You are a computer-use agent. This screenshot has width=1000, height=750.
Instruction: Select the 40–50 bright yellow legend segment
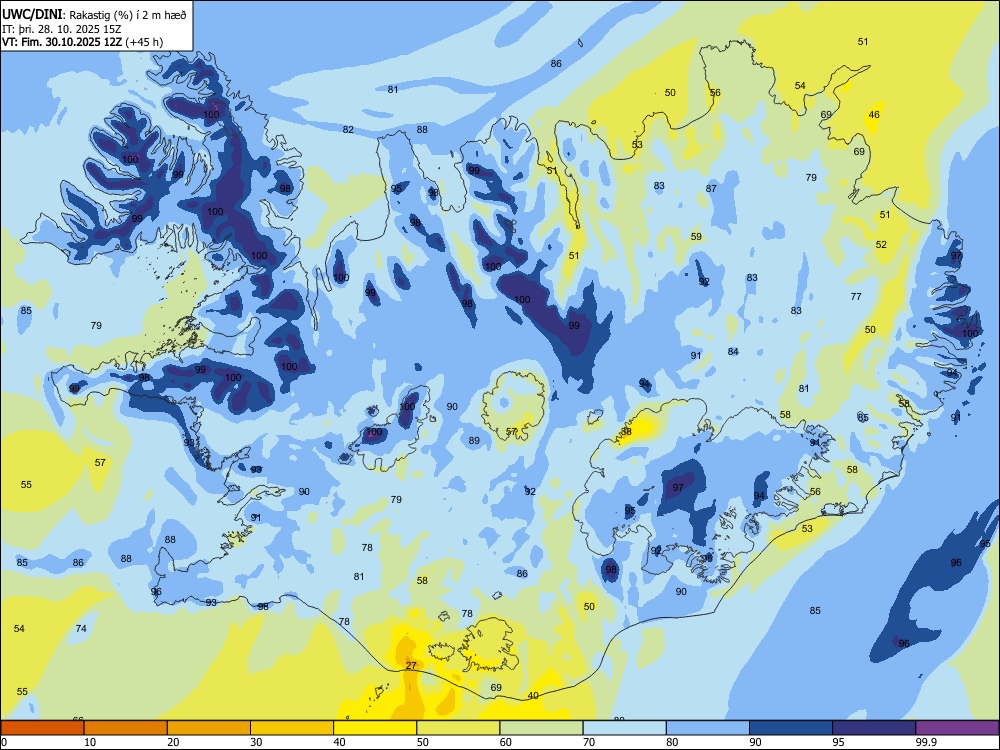coord(375,728)
